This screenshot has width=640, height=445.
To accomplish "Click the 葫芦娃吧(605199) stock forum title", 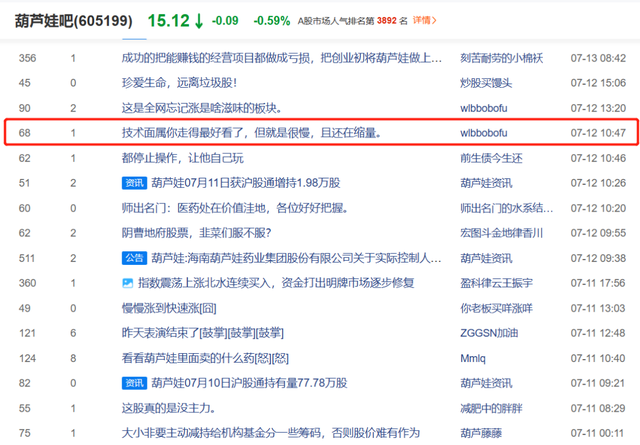I will coord(73,21).
